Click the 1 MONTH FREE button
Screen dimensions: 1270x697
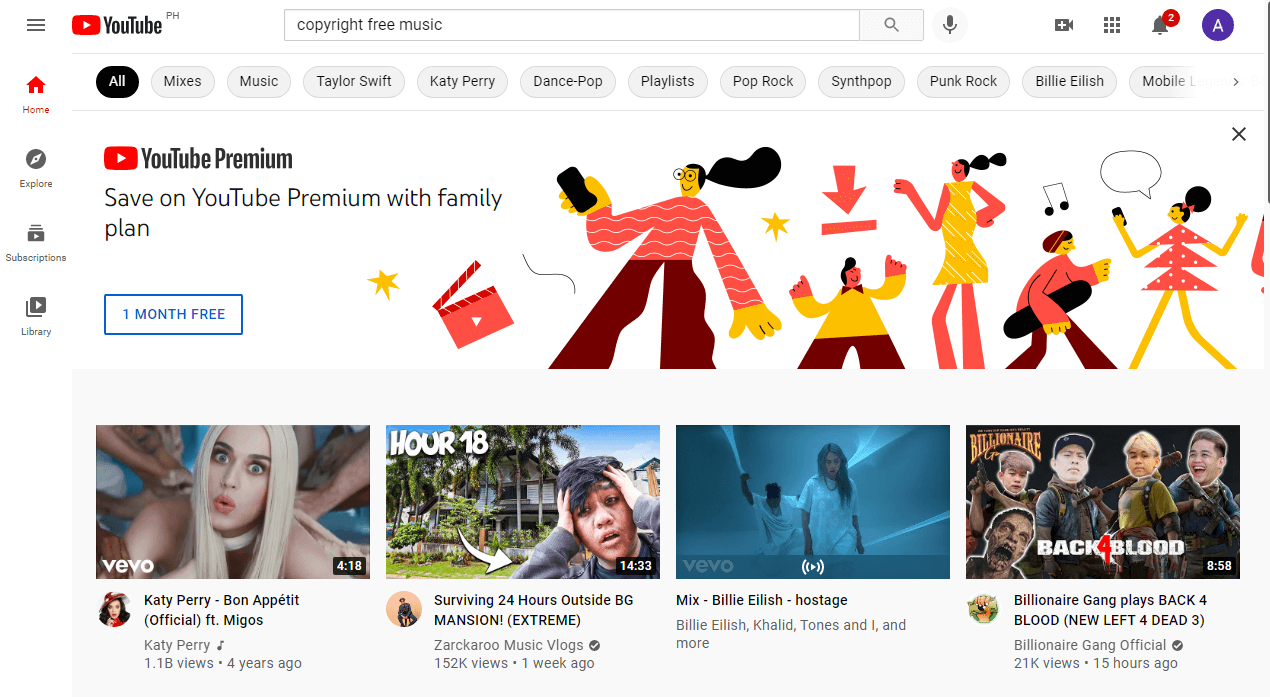(173, 314)
